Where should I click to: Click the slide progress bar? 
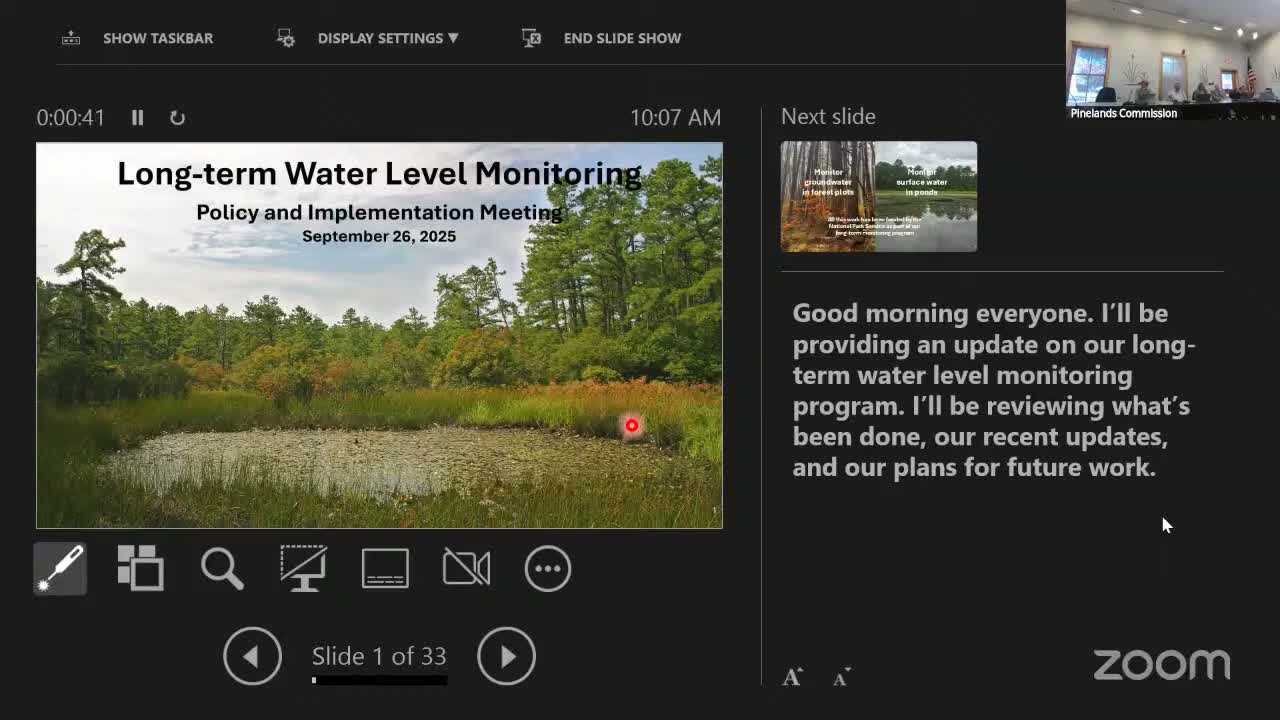pyautogui.click(x=379, y=679)
